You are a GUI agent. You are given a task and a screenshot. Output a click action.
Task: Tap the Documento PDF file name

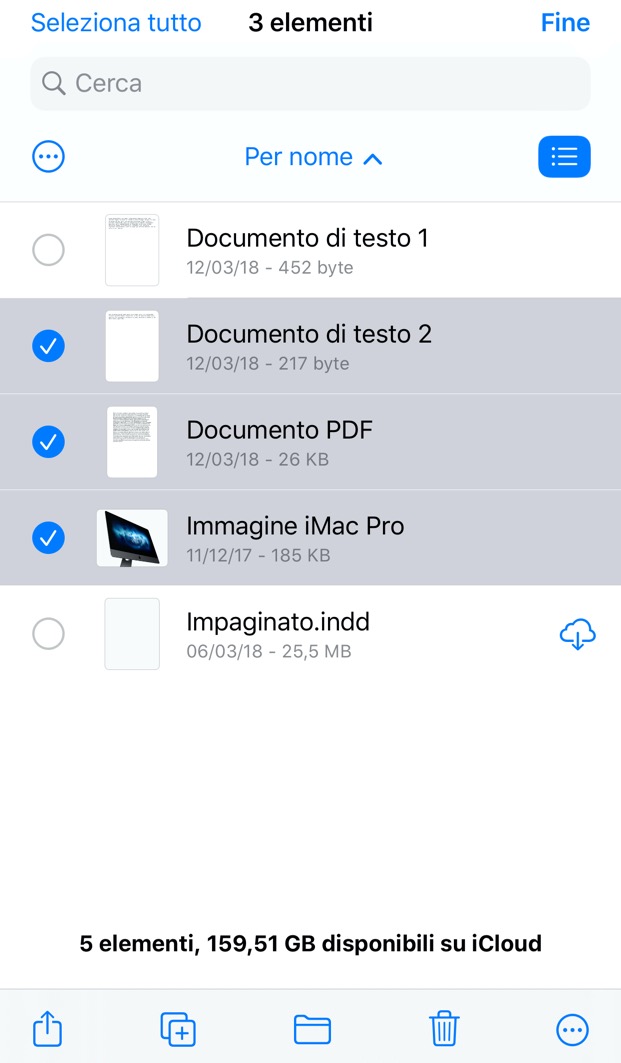[279, 430]
